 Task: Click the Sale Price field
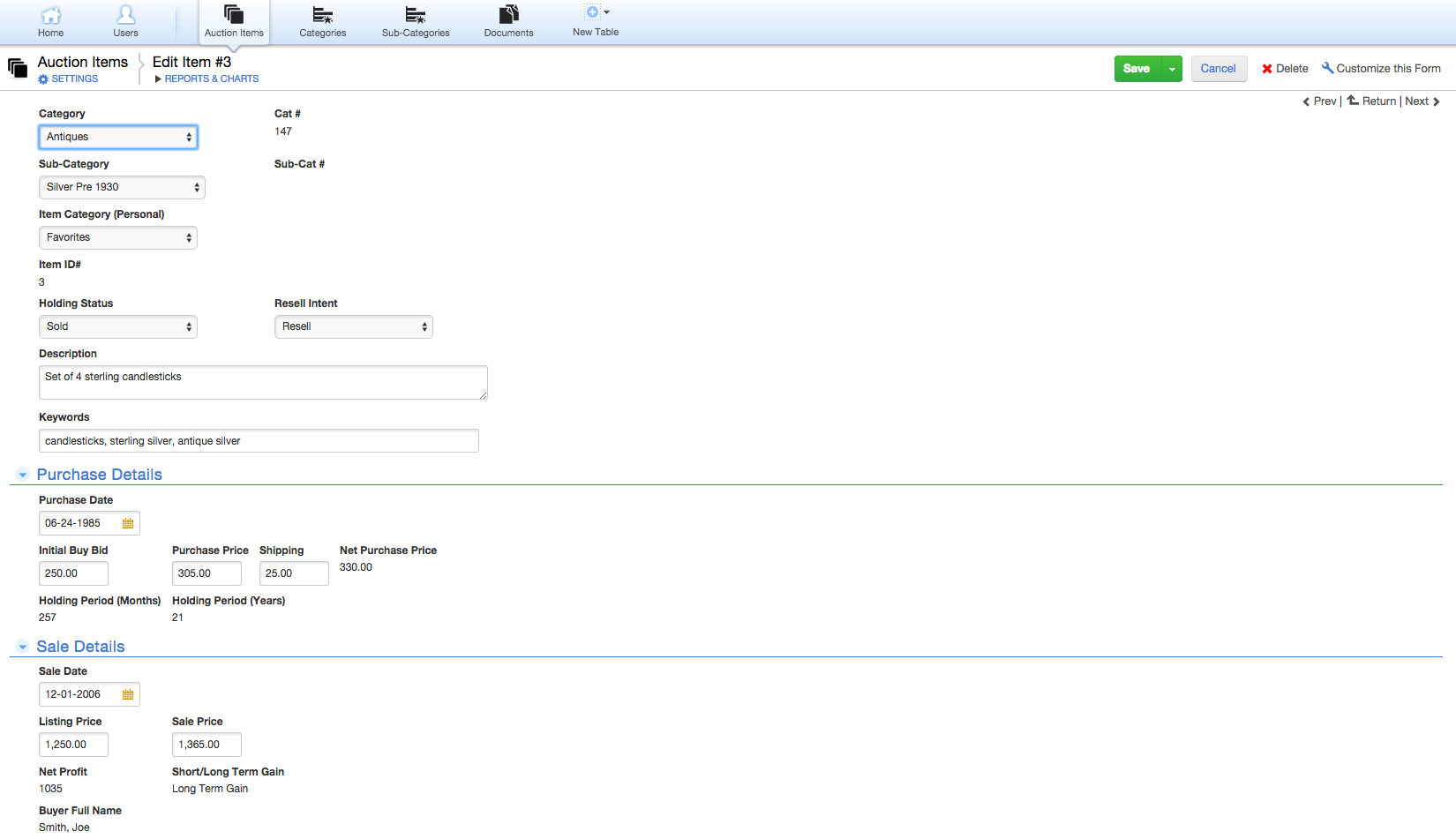(206, 745)
